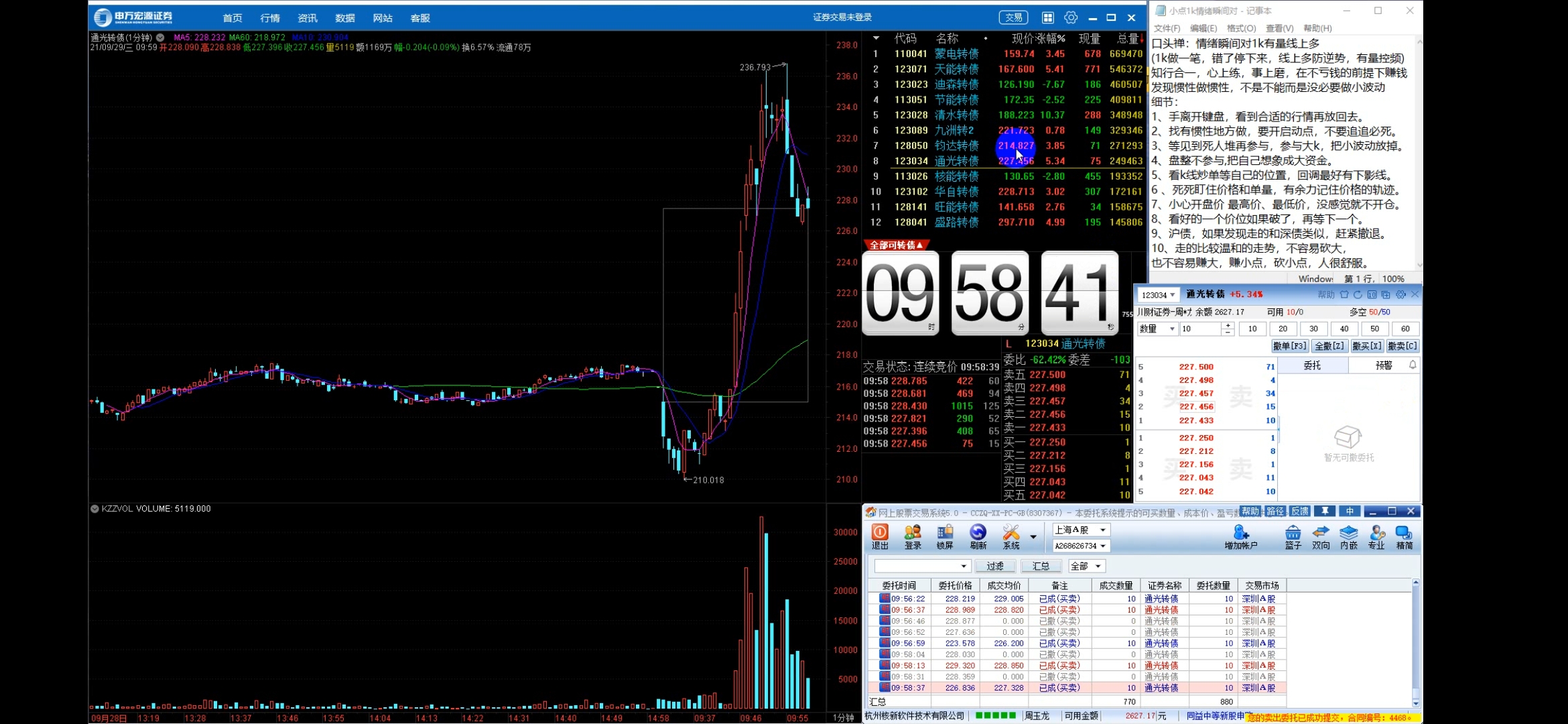Open the 资讯 news menu
Screen dimensions: 1568x724
[308, 18]
